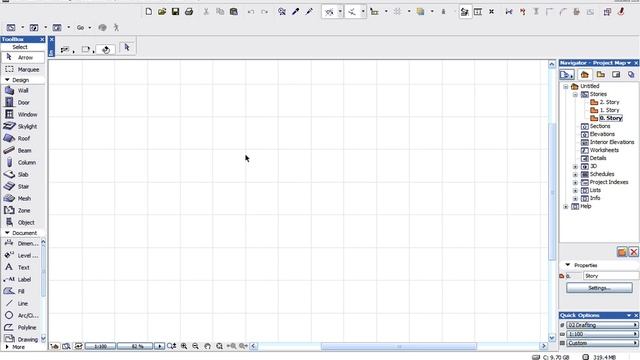Expand the 3D tree node

[x=575, y=167]
